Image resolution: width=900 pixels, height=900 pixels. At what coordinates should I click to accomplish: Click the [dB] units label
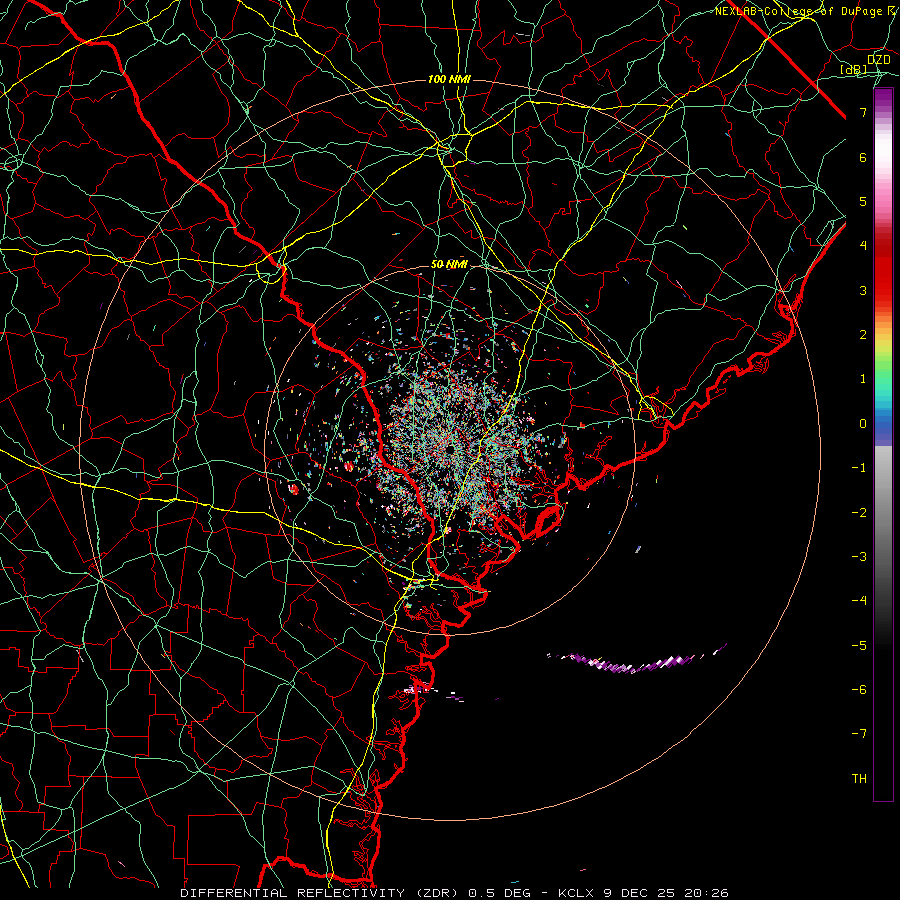point(854,69)
